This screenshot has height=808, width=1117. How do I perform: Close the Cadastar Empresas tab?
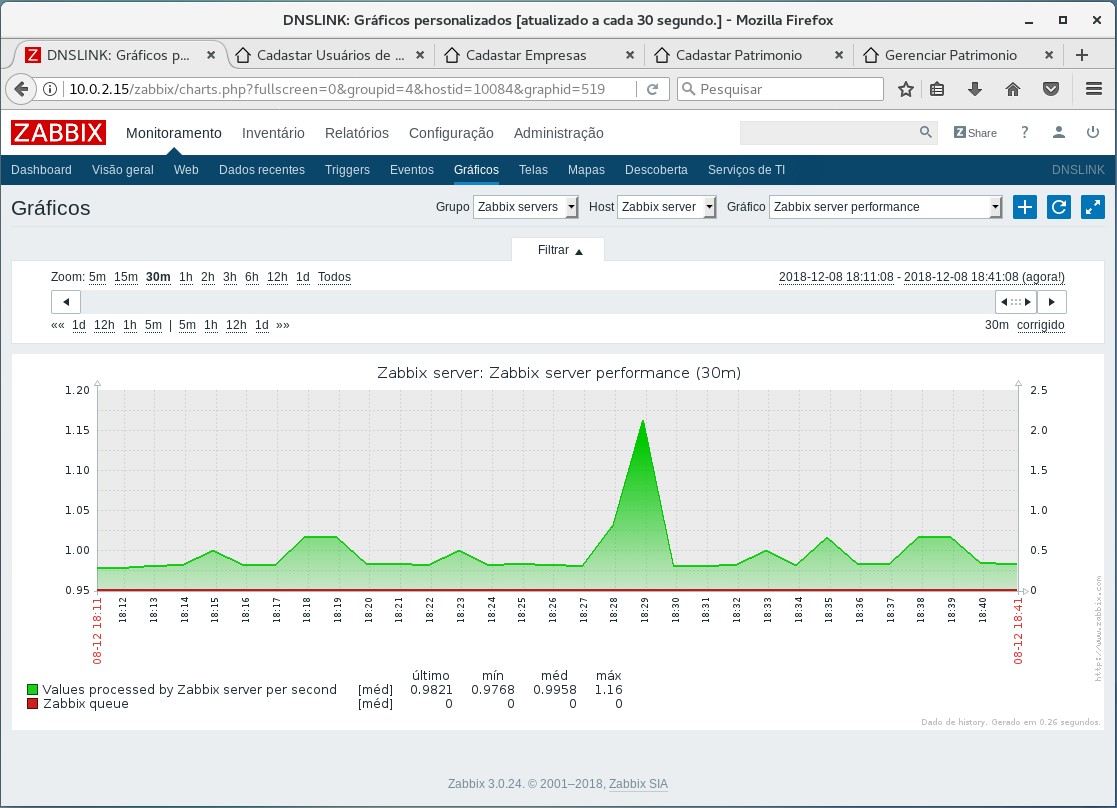tap(630, 55)
